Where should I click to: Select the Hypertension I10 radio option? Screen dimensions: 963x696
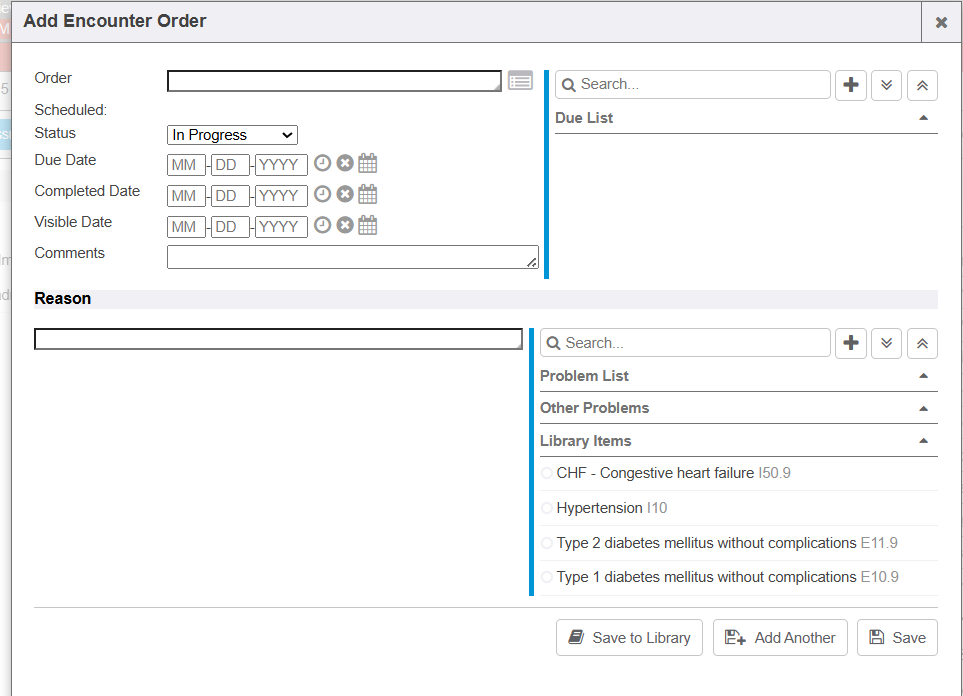(x=547, y=508)
